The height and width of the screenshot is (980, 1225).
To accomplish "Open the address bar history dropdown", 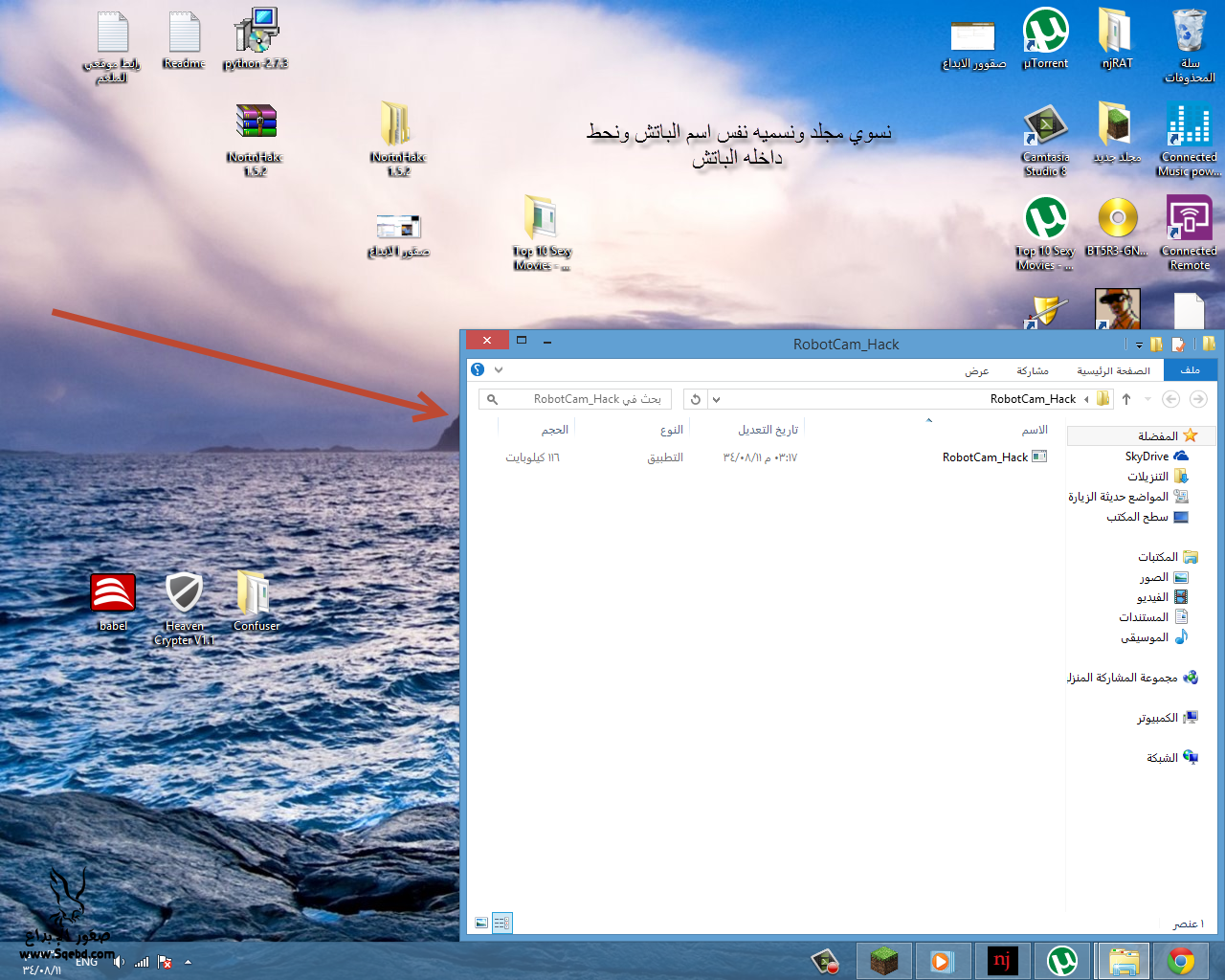I will [716, 399].
